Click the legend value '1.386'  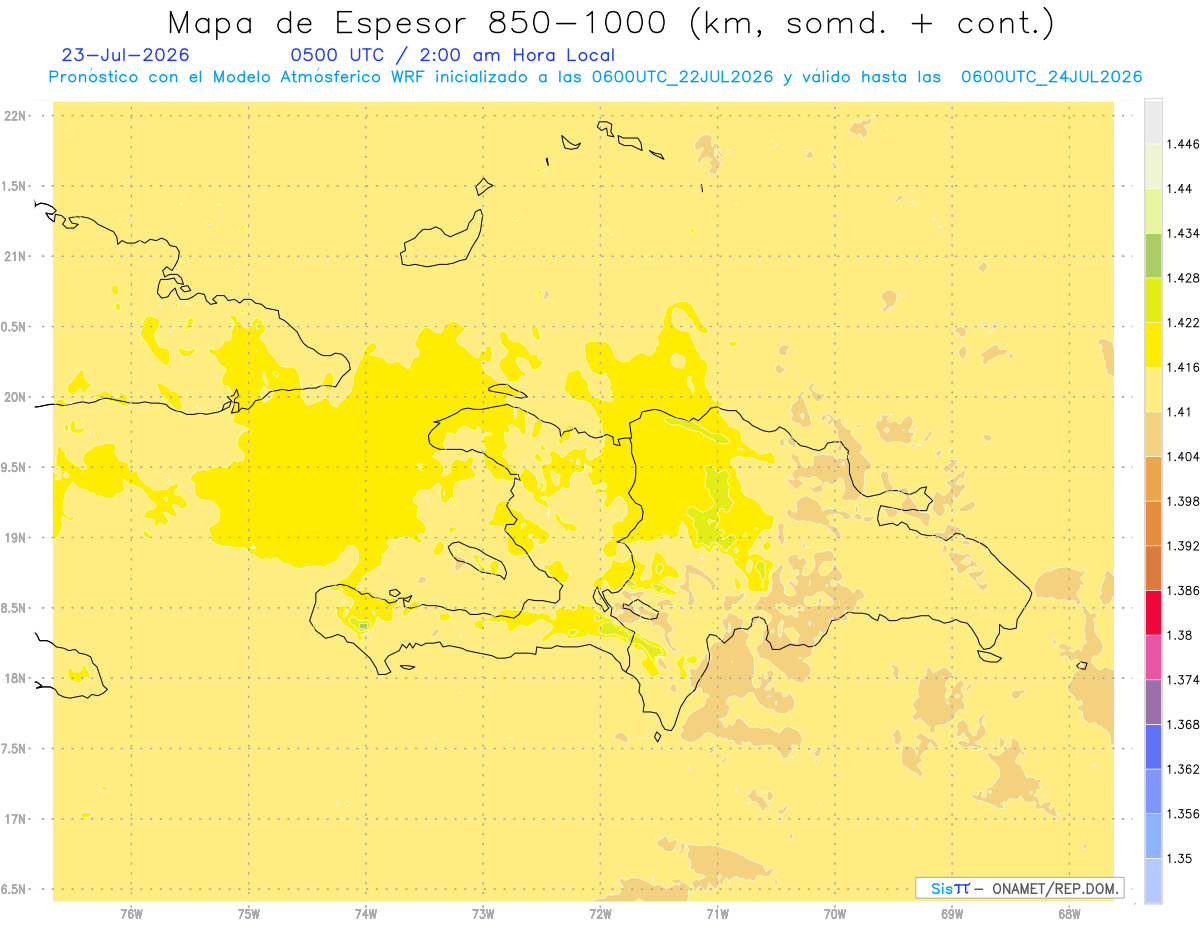pyautogui.click(x=1182, y=591)
